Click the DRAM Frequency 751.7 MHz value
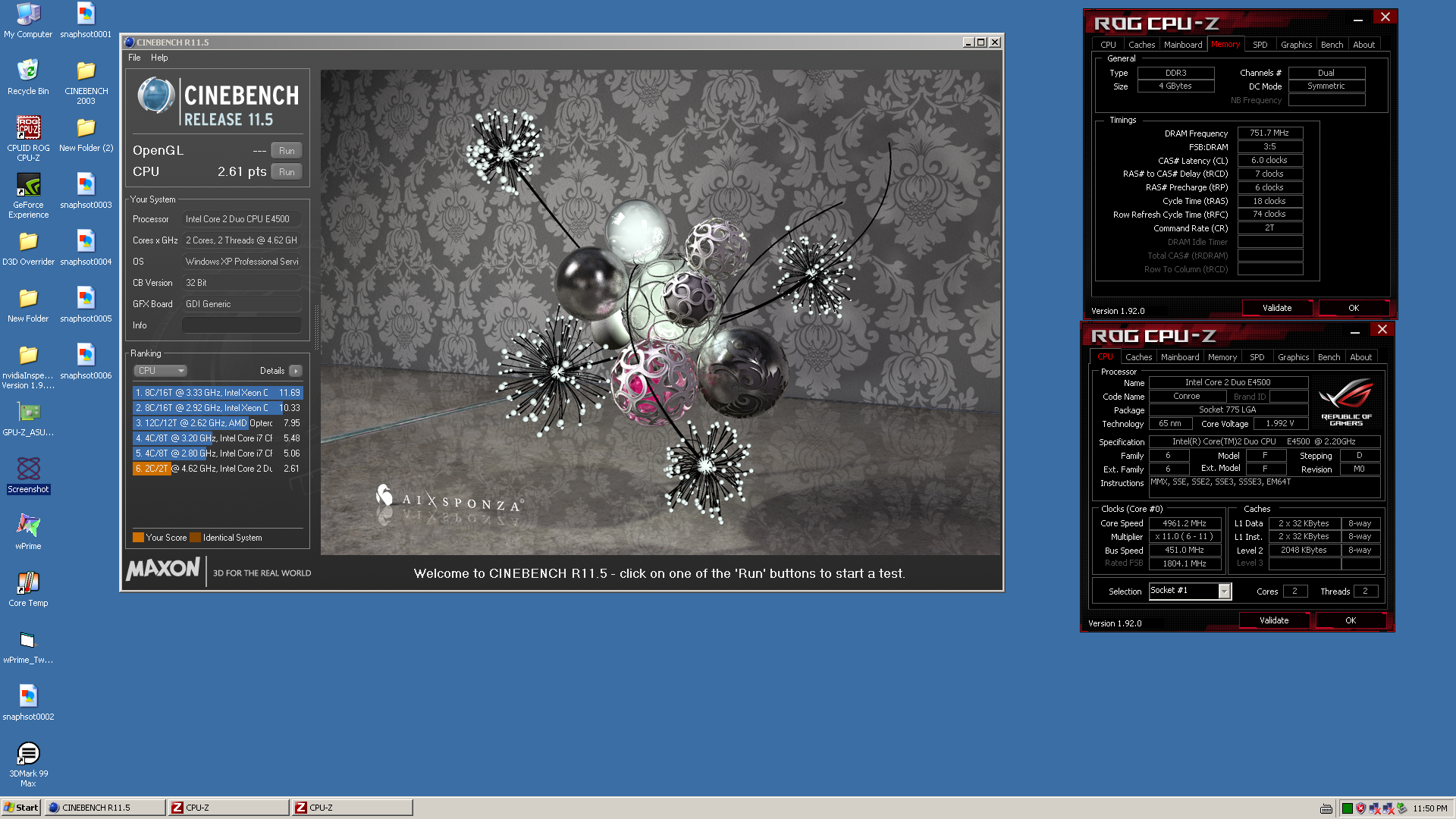Screen dimensions: 1456x819 point(1269,133)
